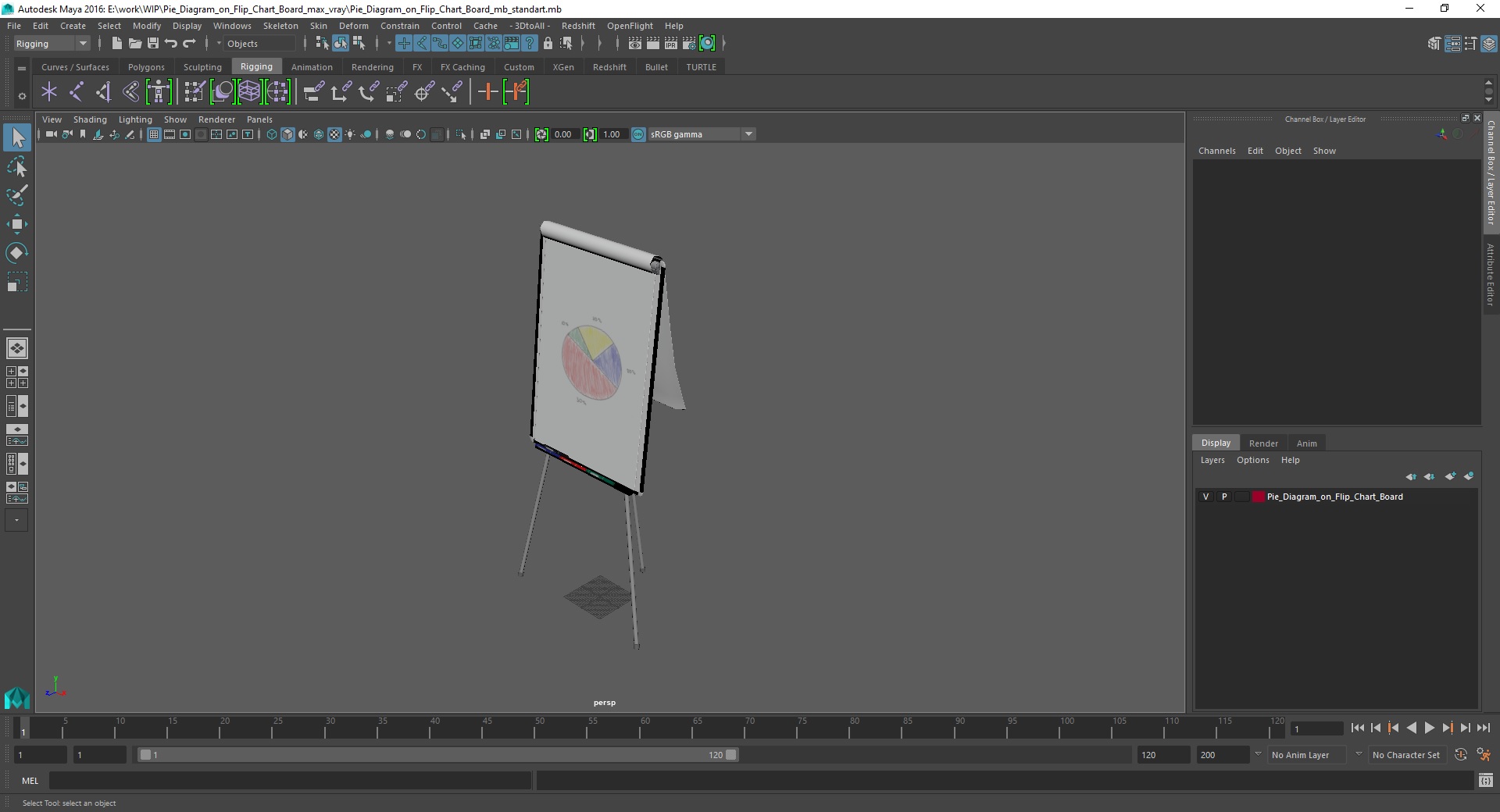Open the File menu
Viewport: 1500px width, 812px height.
click(x=14, y=26)
